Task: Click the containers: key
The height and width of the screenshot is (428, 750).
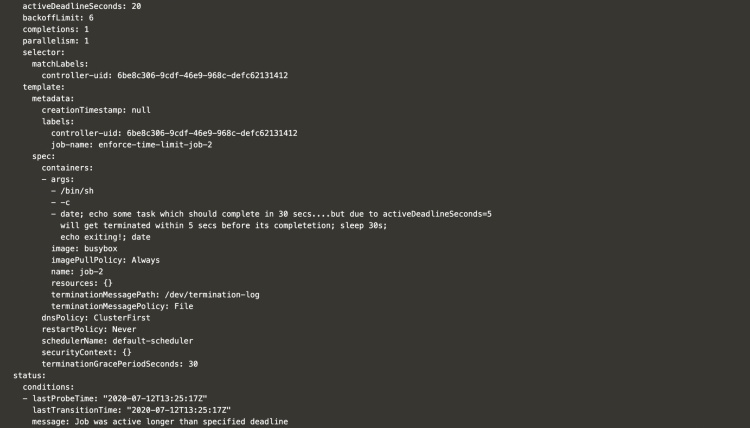Action: click(x=67, y=168)
